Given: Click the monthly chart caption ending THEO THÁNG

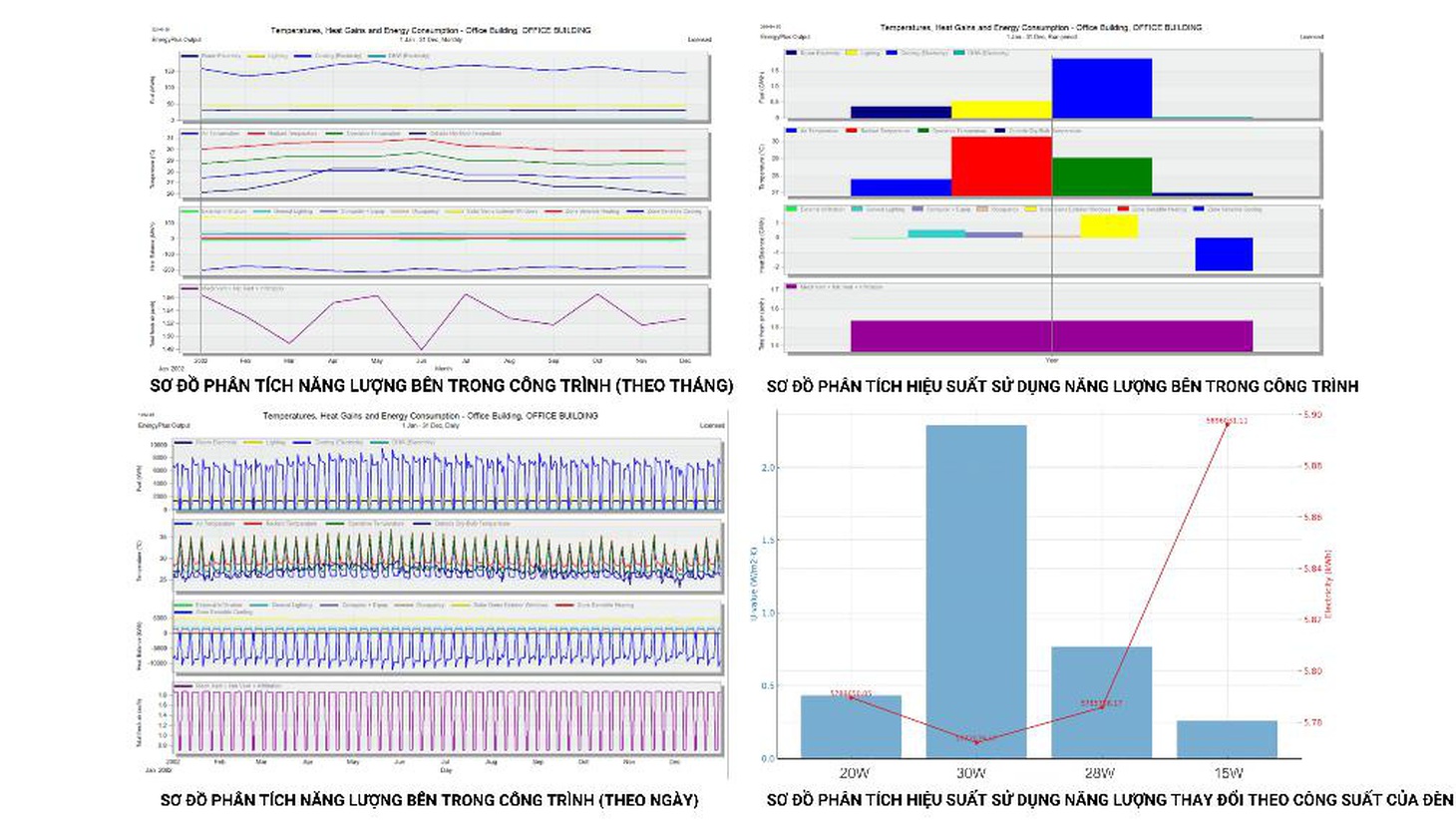Looking at the screenshot, I should pos(442,385).
